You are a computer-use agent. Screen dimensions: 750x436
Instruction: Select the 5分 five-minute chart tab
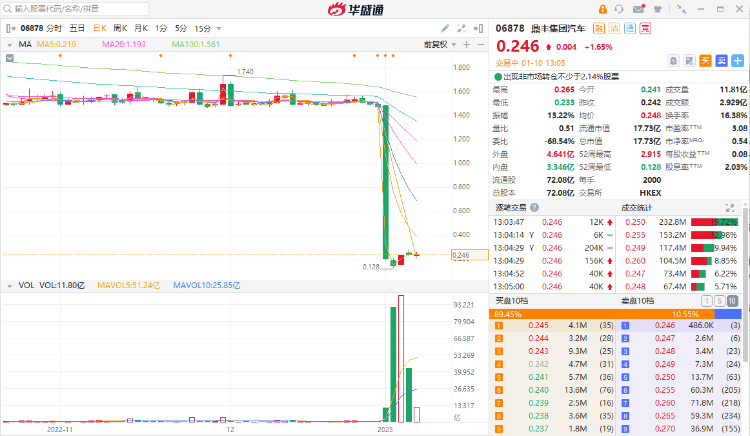coord(181,28)
